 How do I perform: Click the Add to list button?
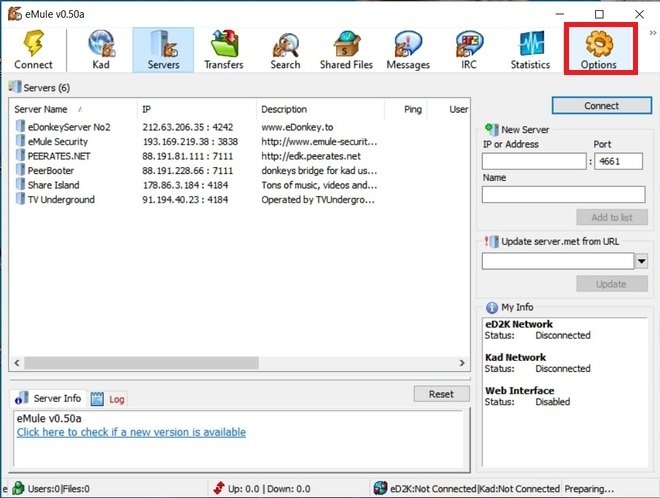click(x=612, y=217)
